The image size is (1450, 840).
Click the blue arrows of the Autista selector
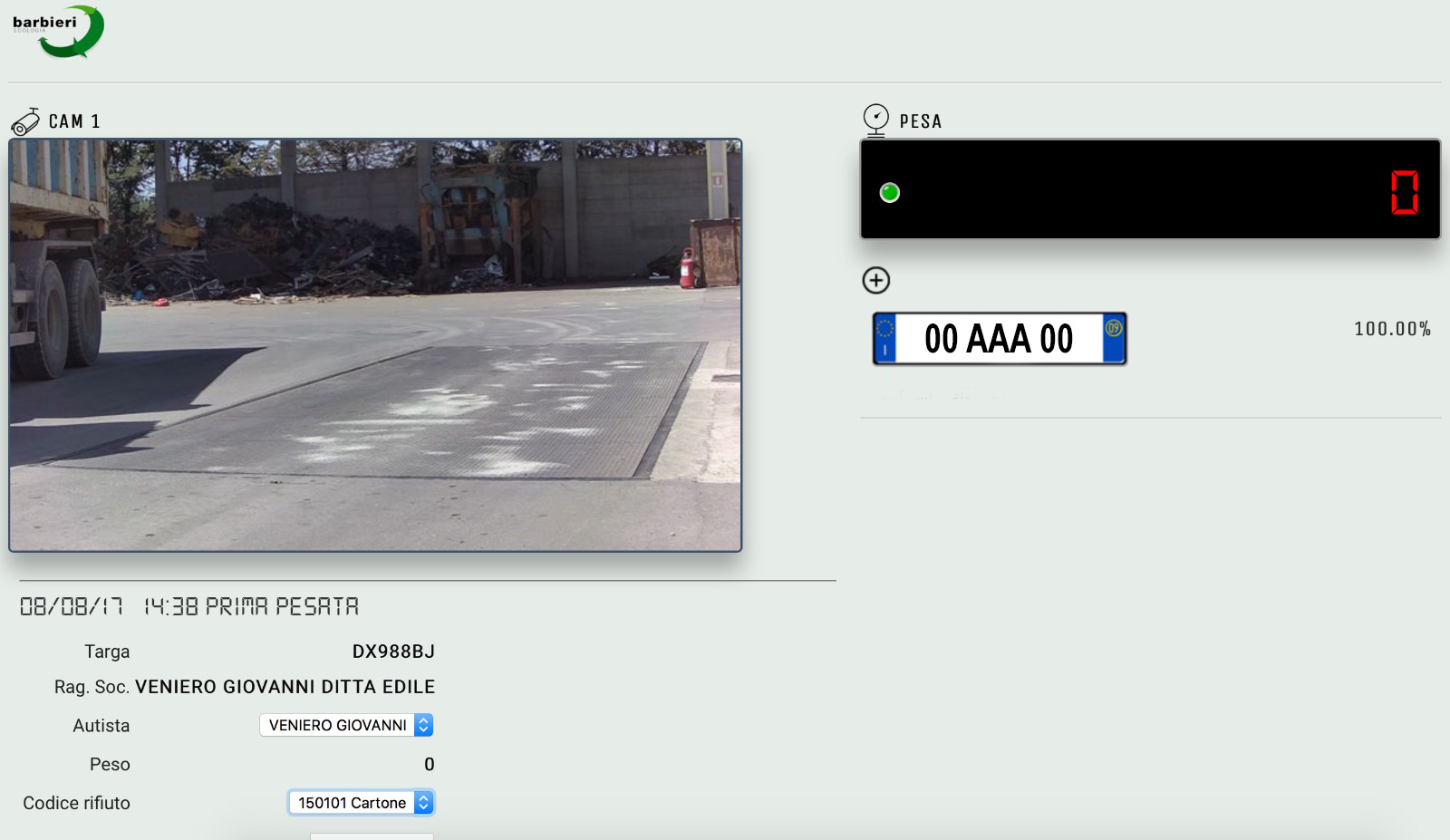pyautogui.click(x=423, y=725)
